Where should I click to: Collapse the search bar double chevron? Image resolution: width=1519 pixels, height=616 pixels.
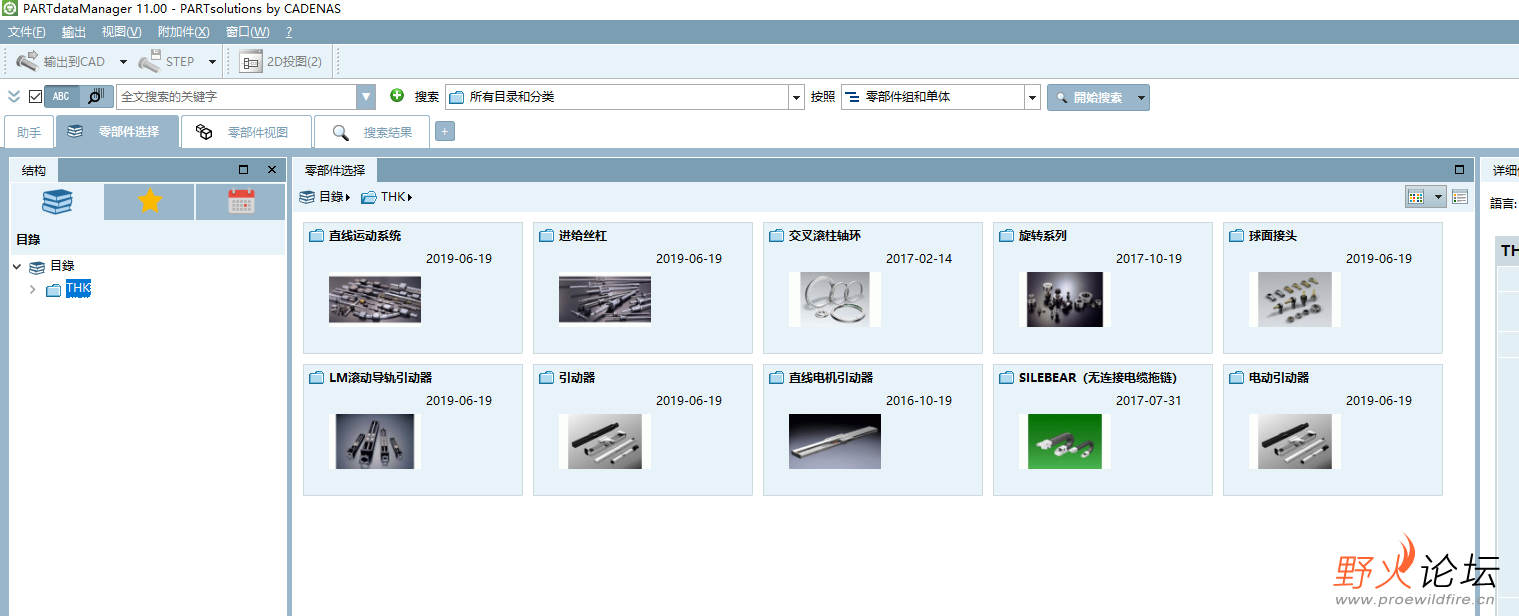click(x=14, y=97)
